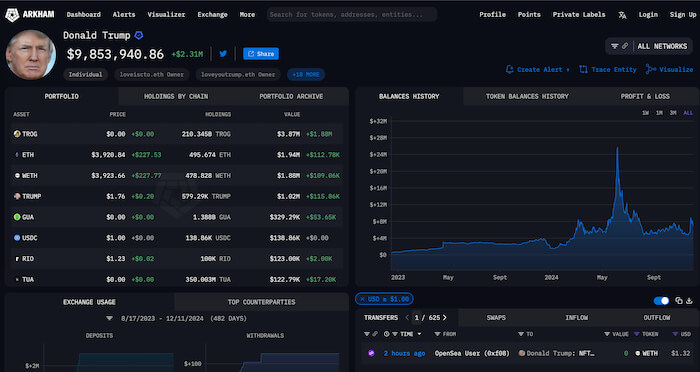700x372 pixels.
Task: Click the USDC token icon
Action: [x=17, y=238]
